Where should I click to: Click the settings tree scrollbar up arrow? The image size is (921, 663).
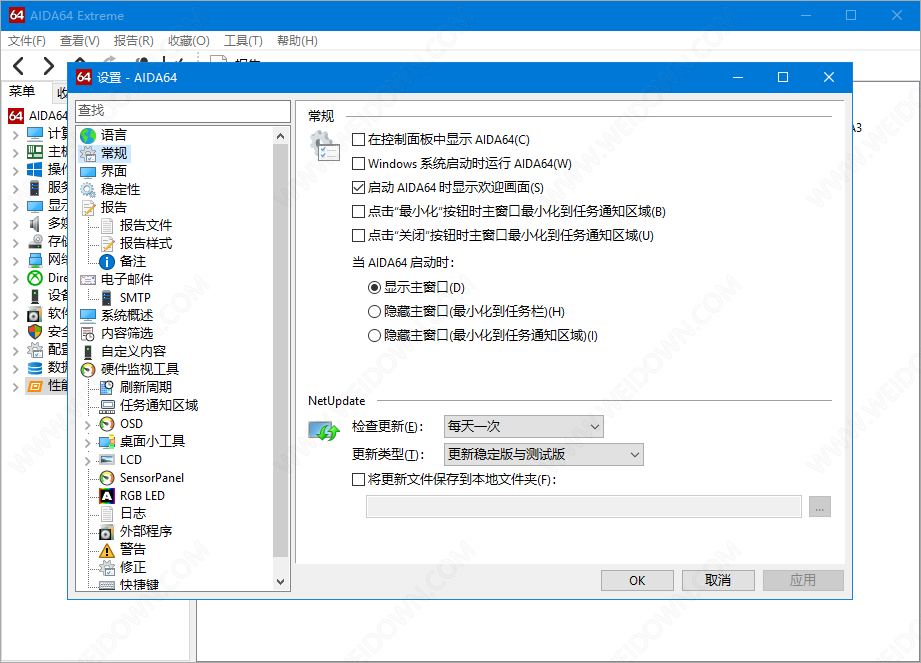point(281,136)
